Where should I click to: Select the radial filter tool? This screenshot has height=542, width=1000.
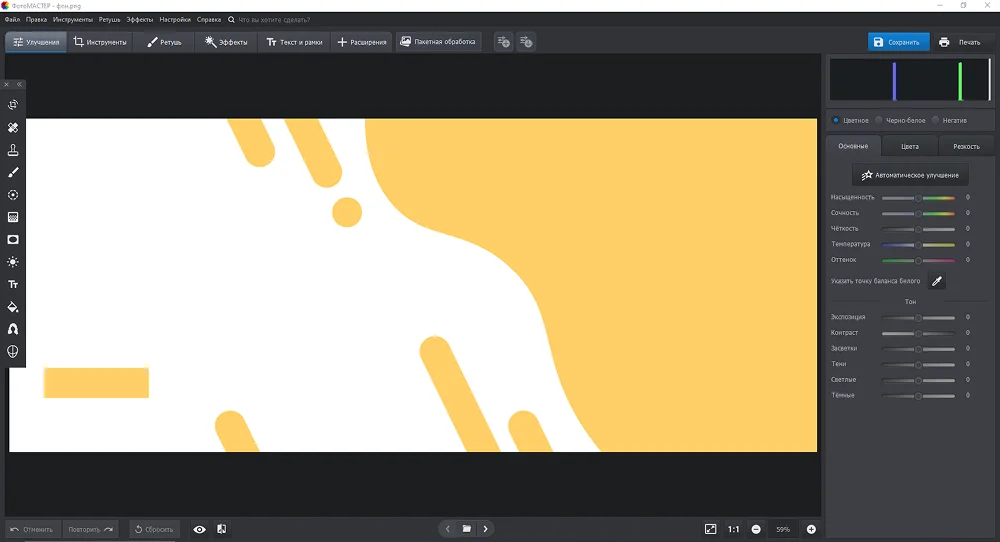(13, 195)
